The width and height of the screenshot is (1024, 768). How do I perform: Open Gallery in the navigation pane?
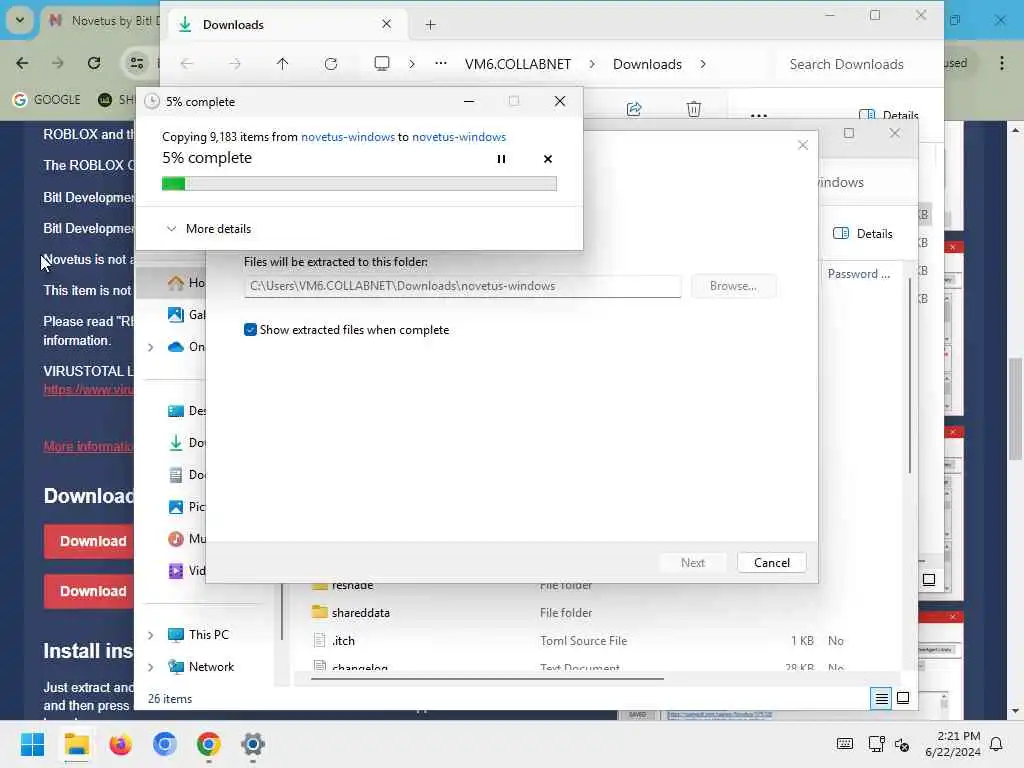click(186, 315)
